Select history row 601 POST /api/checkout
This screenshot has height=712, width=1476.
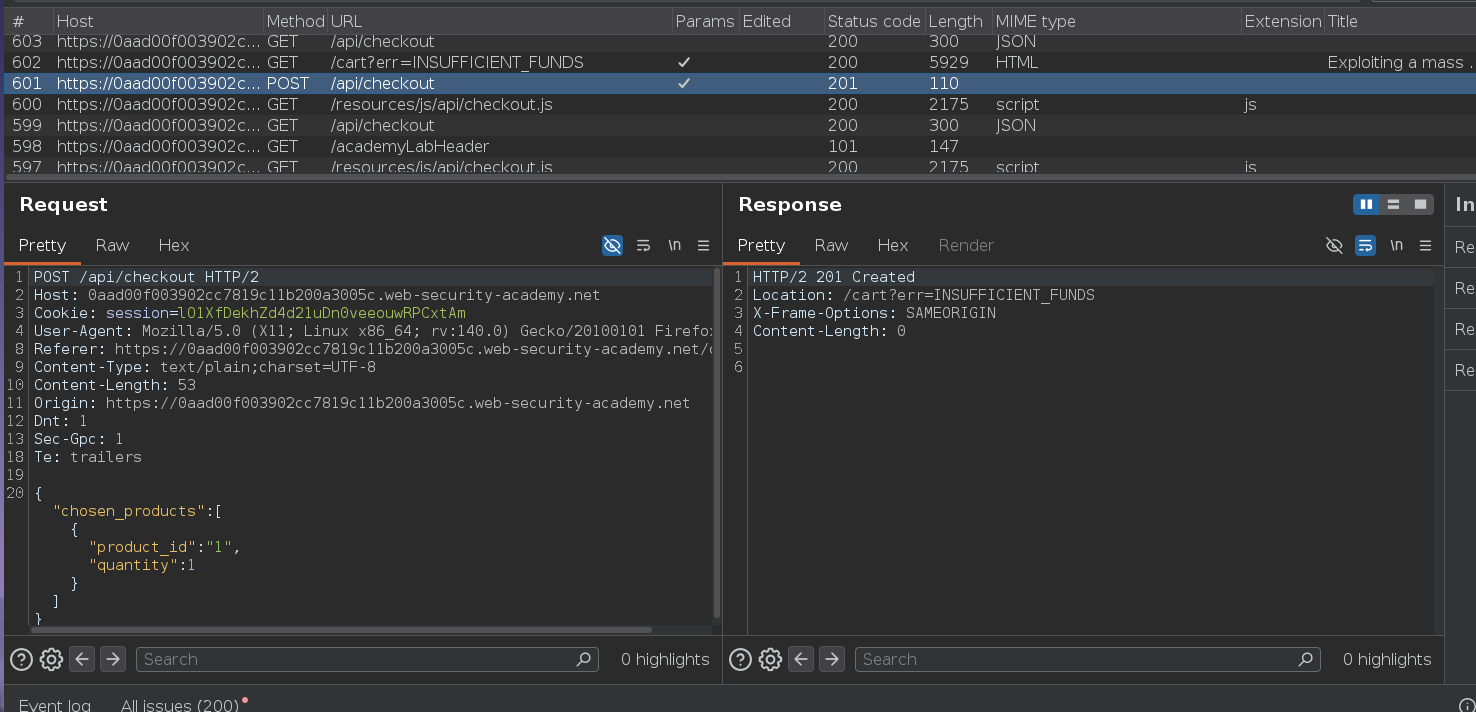738,83
